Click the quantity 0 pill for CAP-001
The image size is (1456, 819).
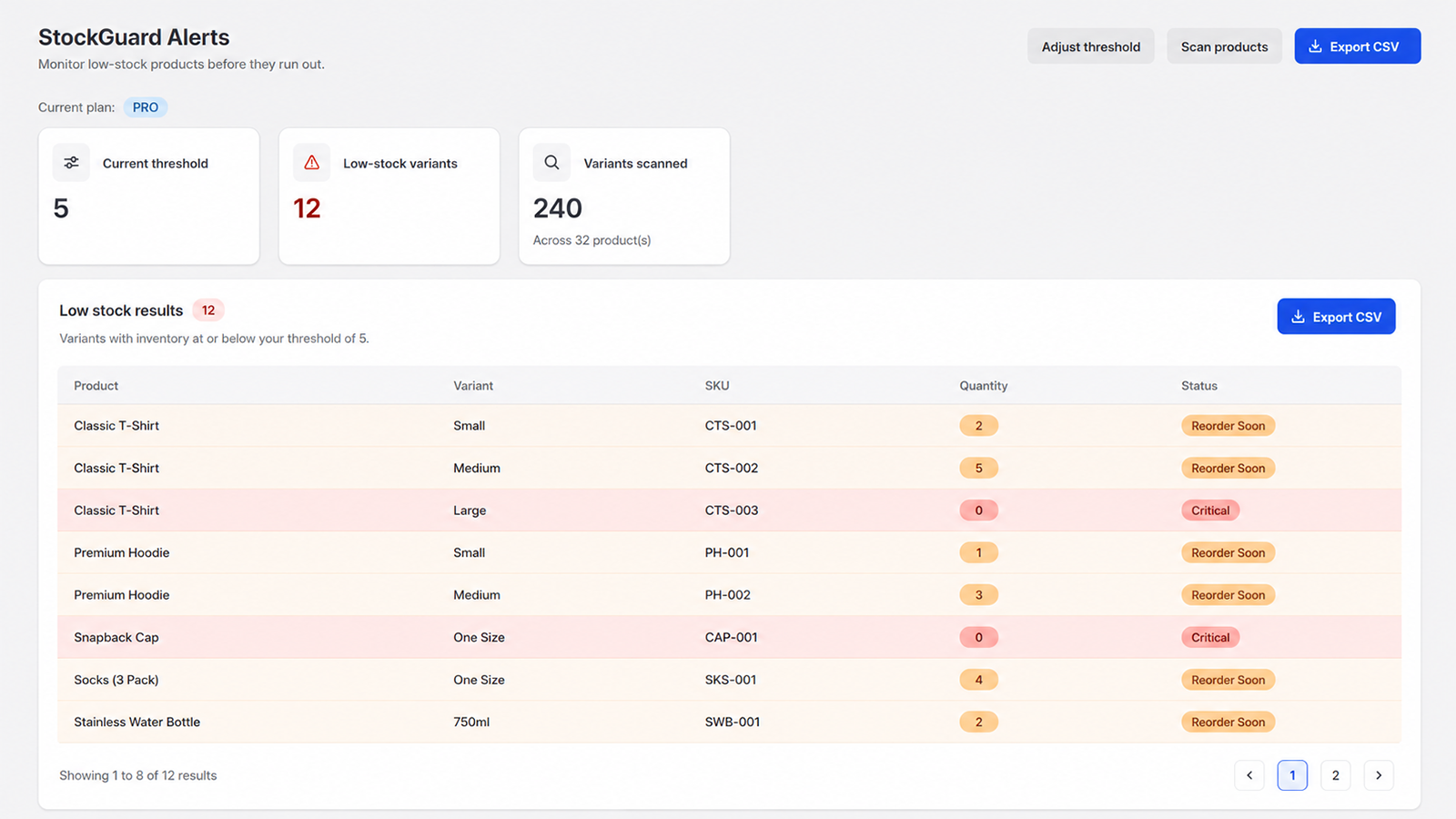979,637
